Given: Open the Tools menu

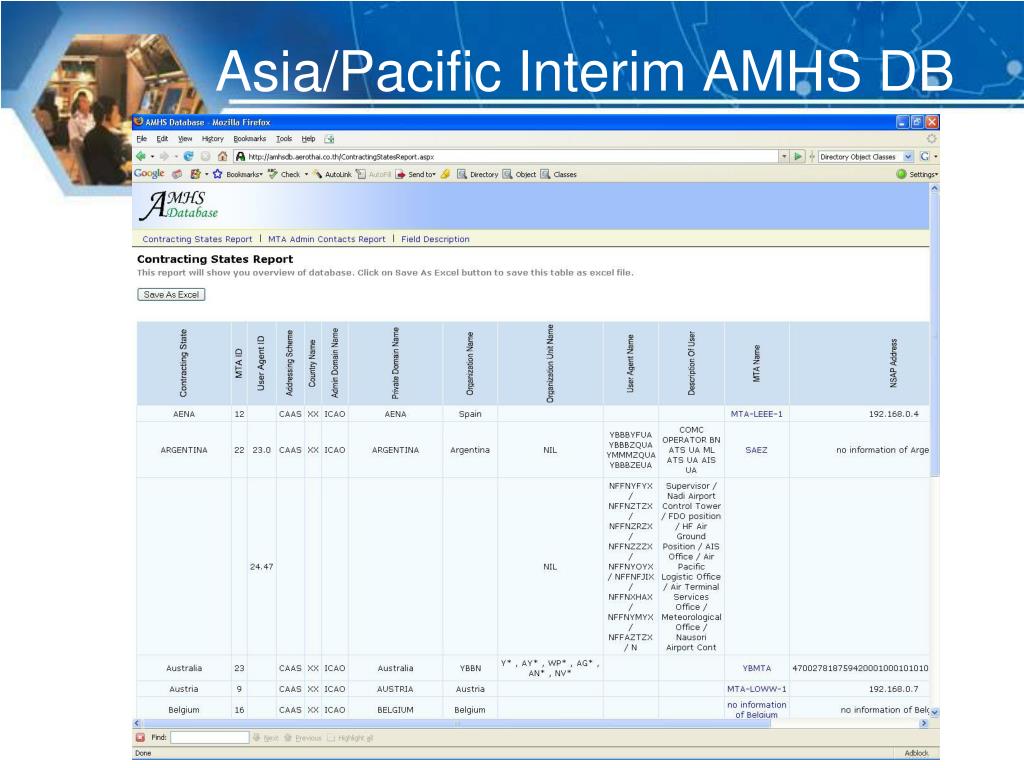Looking at the screenshot, I should (284, 139).
